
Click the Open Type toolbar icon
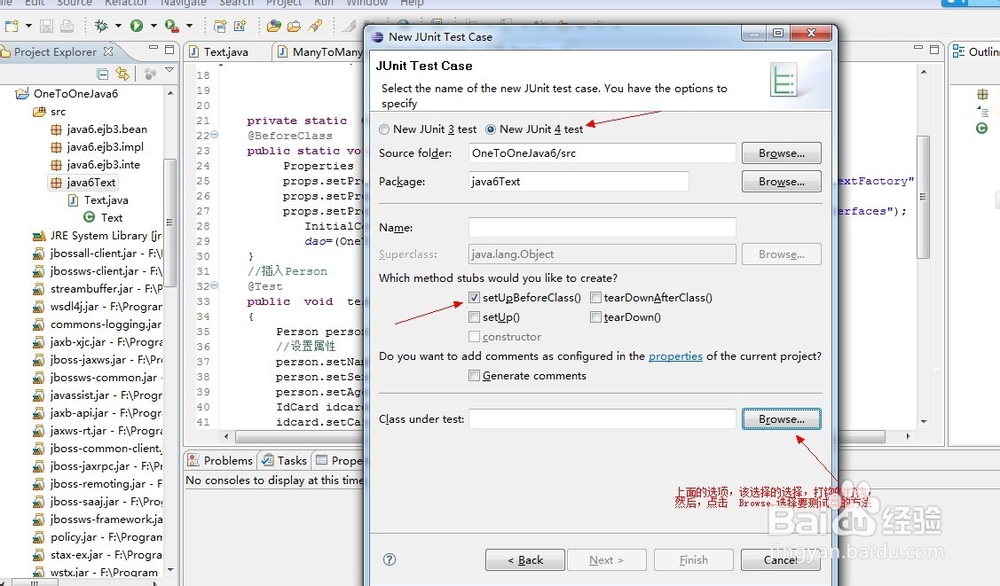point(274,26)
